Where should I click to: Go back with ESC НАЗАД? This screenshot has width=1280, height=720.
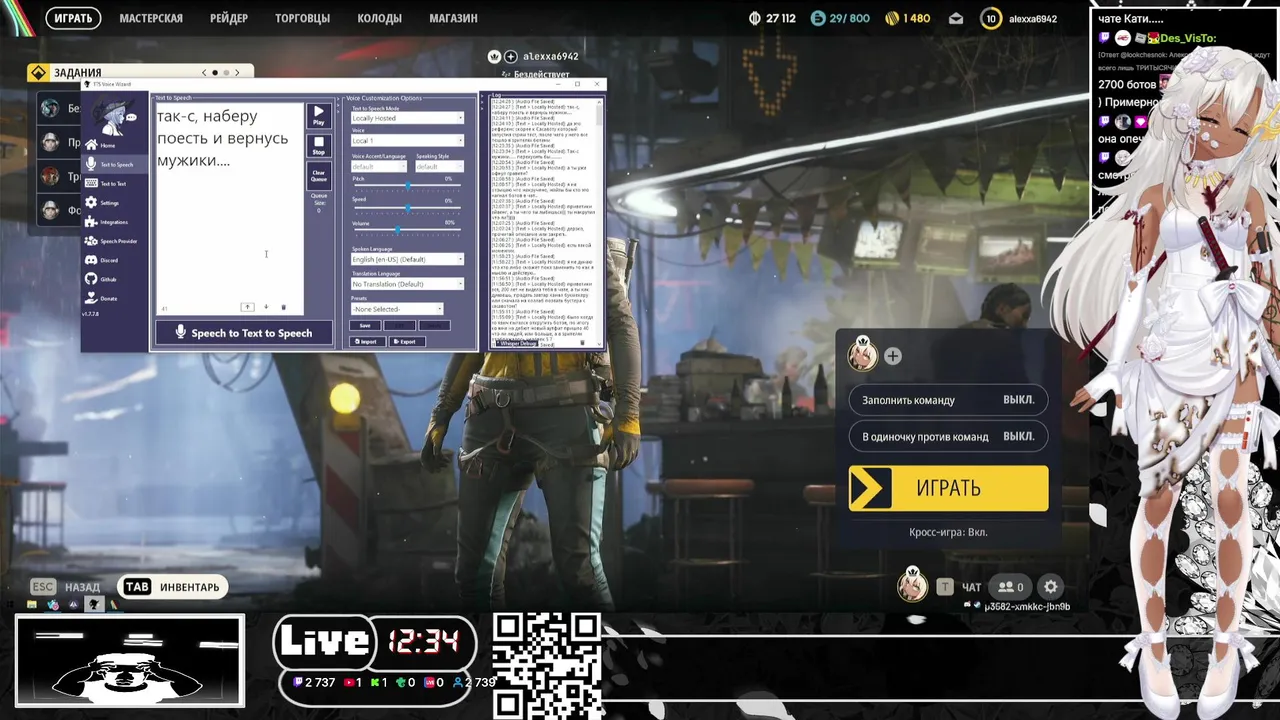pos(65,587)
